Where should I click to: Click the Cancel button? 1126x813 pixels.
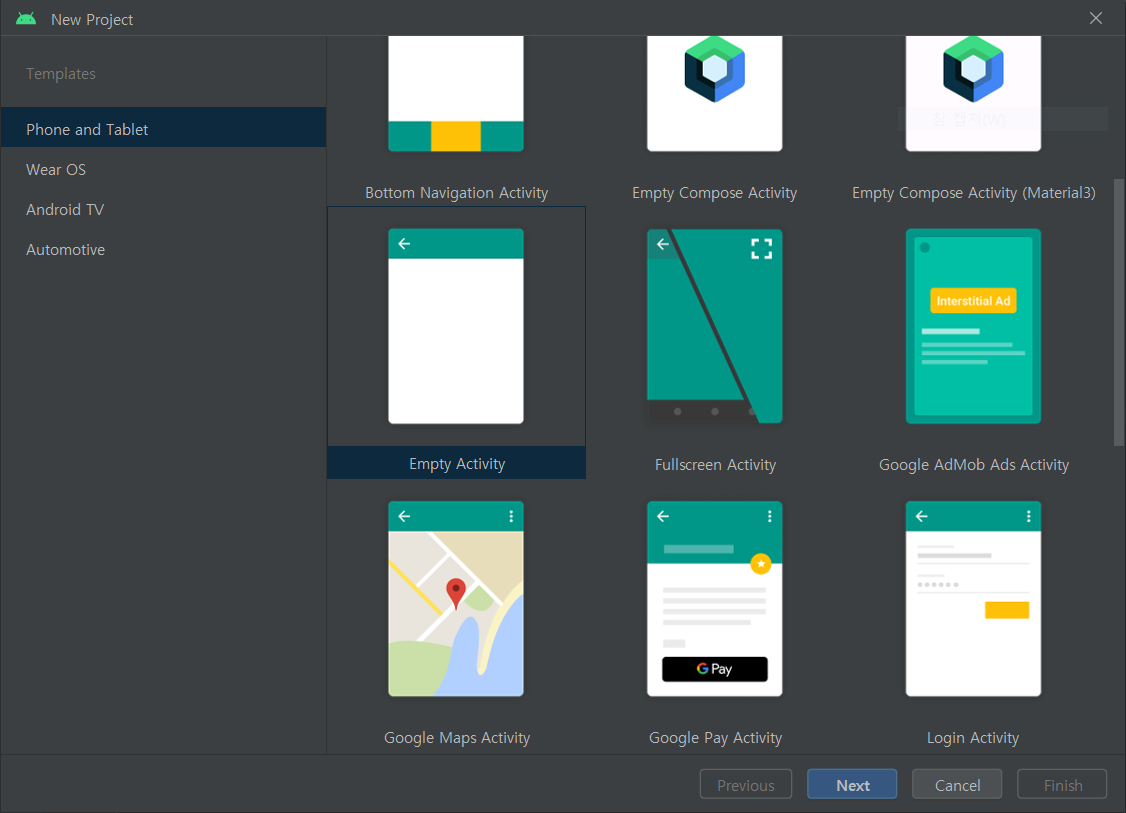tap(957, 784)
